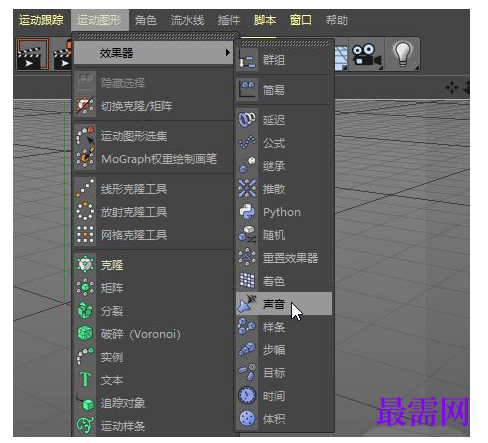Select the 公式 effector icon
Viewport: 488px width, 443px height.
(247, 143)
